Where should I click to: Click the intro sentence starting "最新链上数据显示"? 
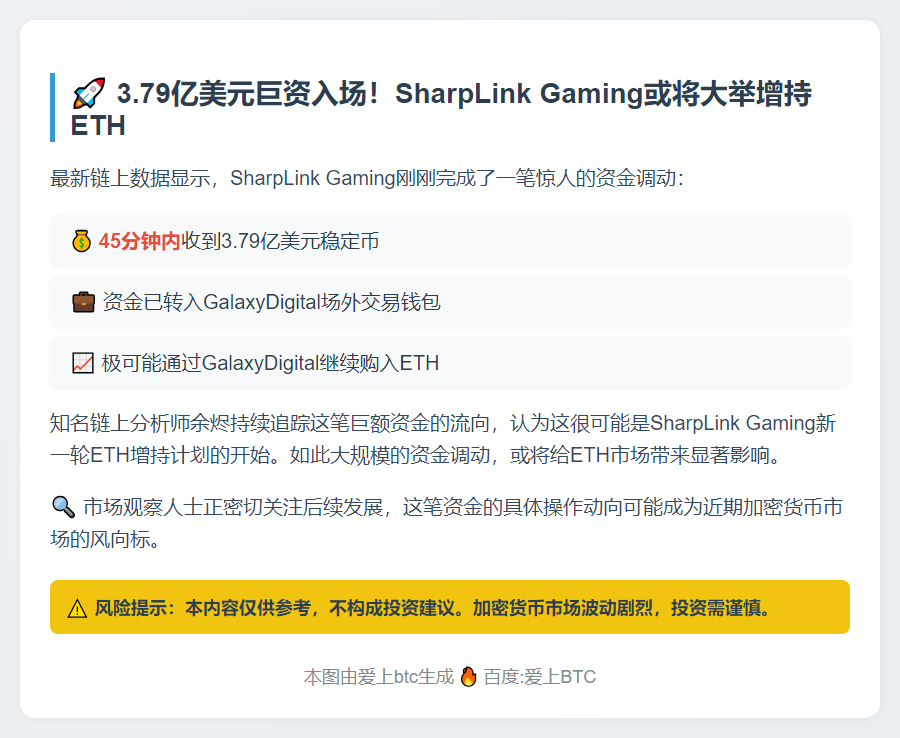(366, 179)
